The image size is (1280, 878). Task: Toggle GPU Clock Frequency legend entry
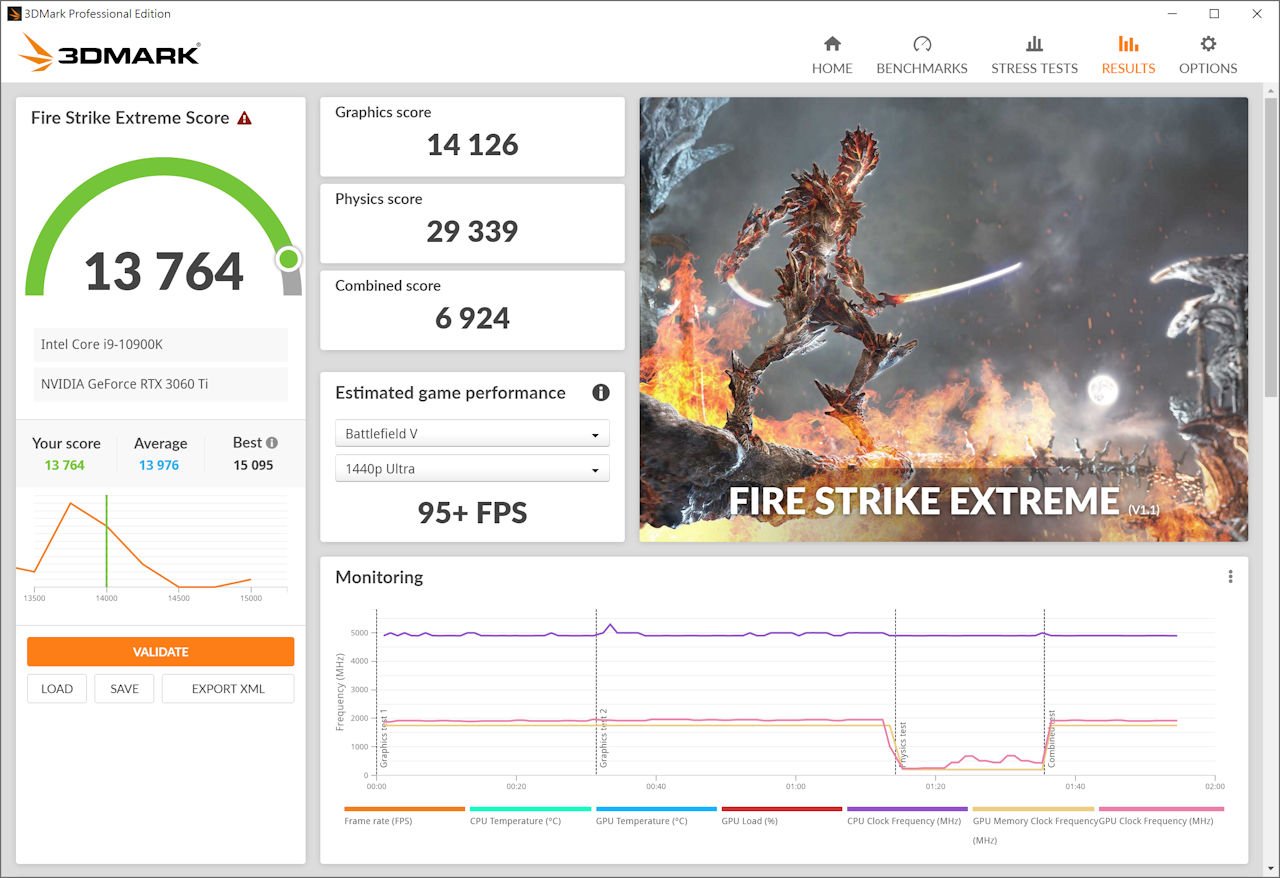1161,816
